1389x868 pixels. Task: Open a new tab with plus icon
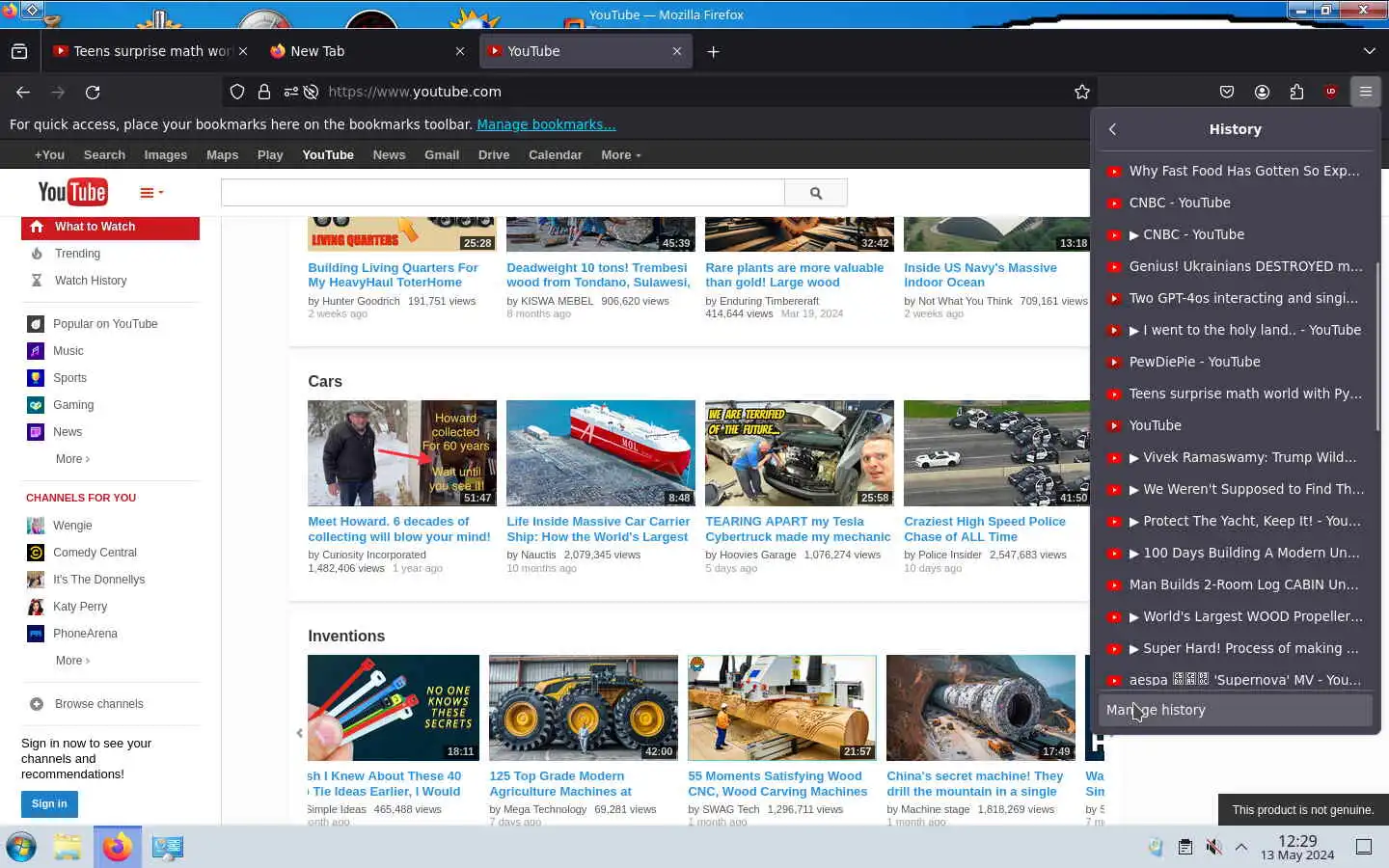coord(713,51)
